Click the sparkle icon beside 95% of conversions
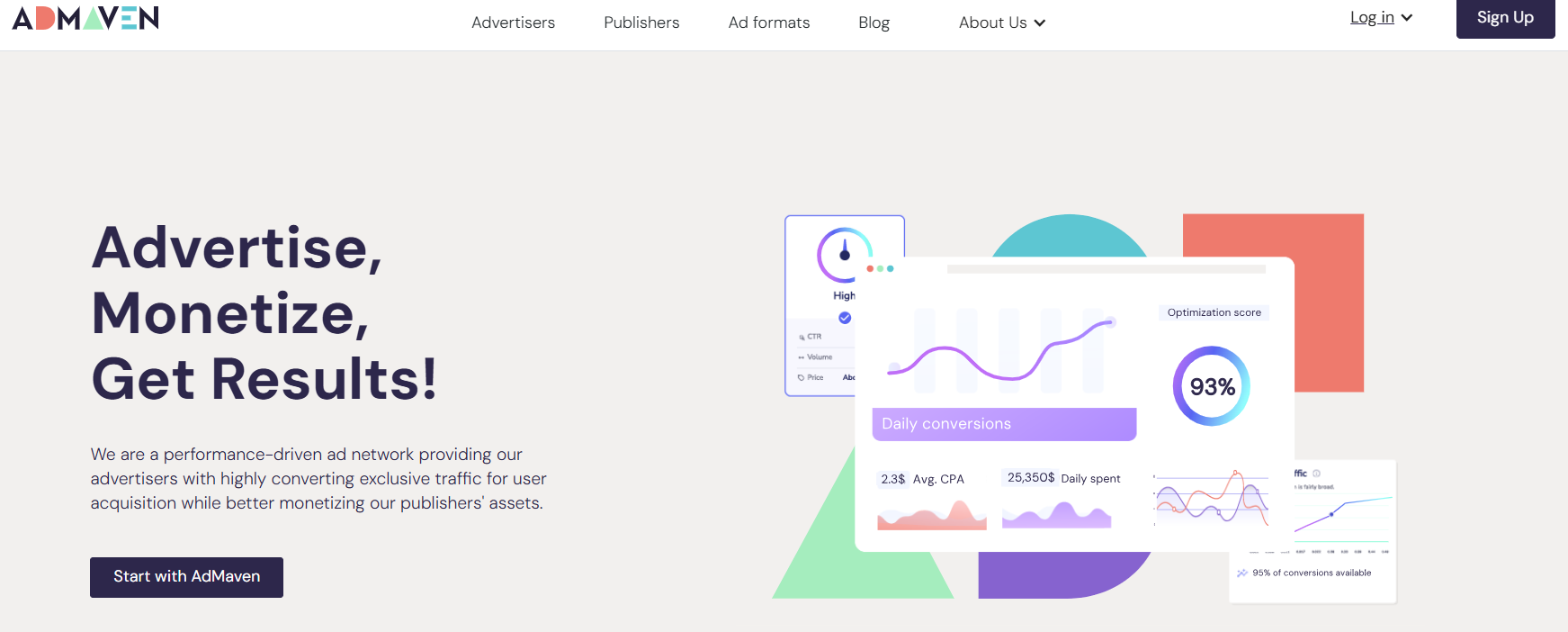 1242,573
